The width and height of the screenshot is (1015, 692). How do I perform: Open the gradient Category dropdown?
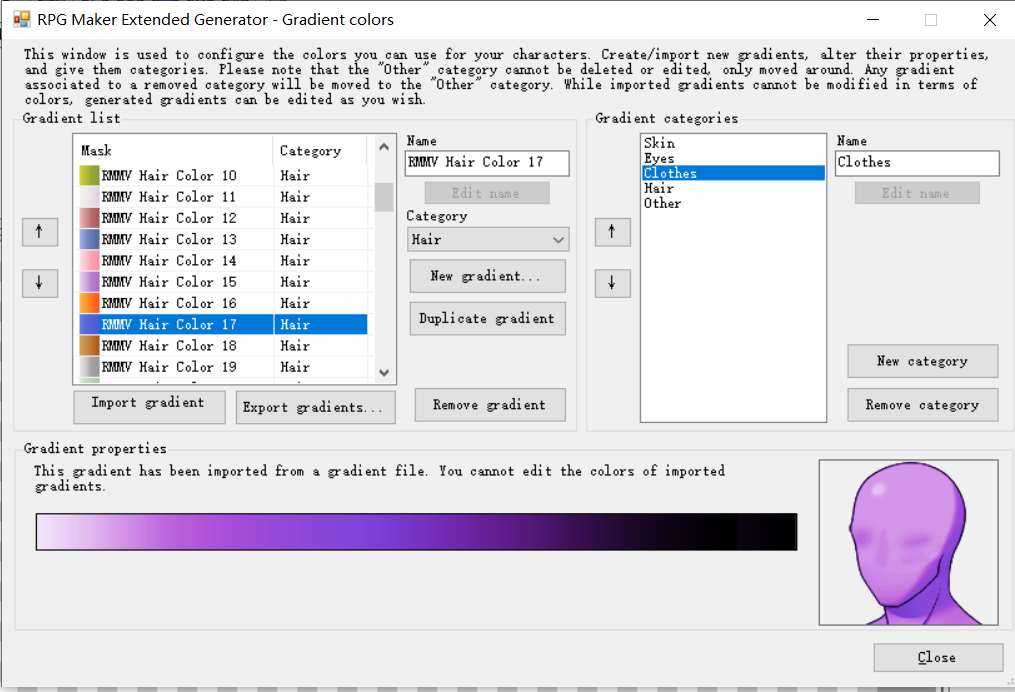tap(488, 240)
